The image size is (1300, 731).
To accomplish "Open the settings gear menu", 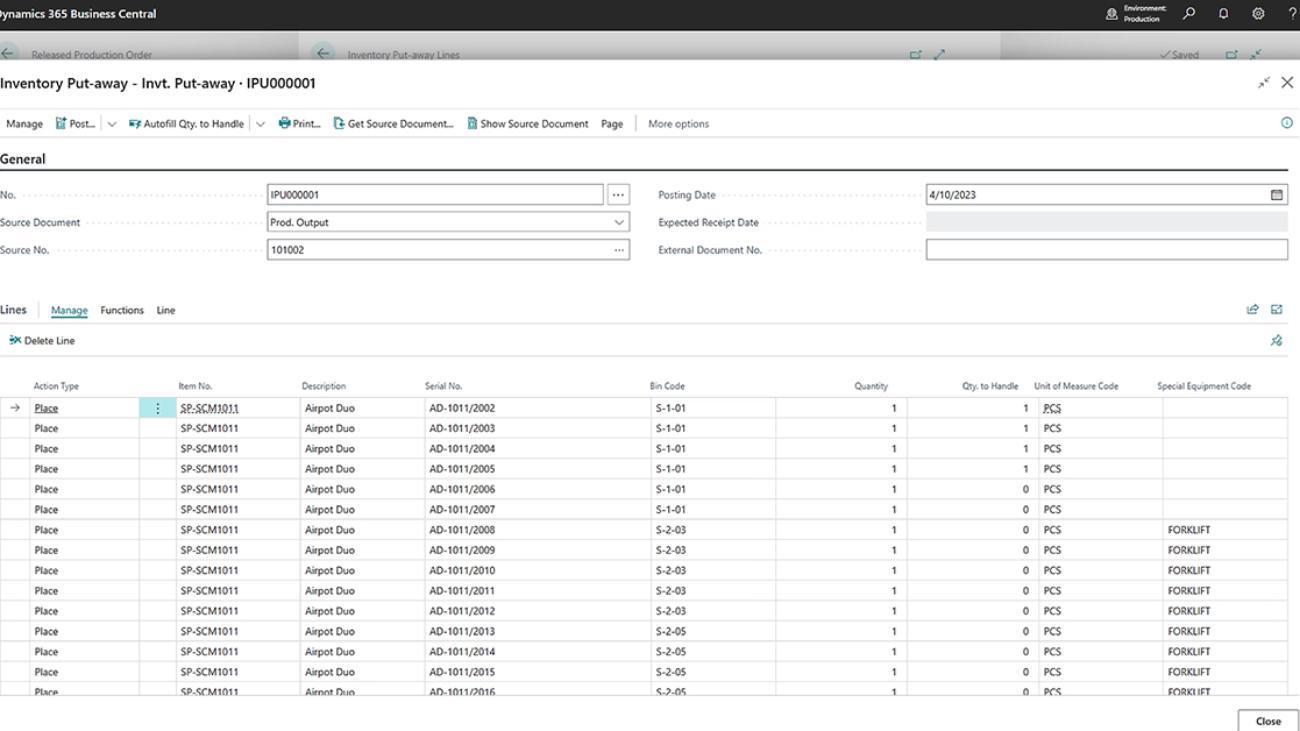I will pyautogui.click(x=1258, y=14).
